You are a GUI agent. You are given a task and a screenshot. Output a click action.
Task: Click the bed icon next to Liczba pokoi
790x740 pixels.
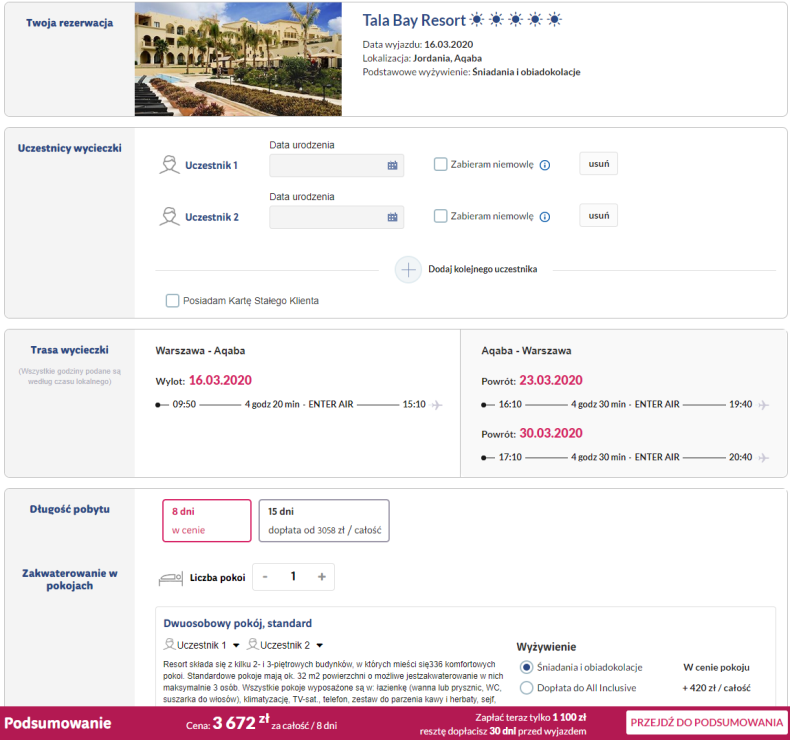tap(170, 578)
